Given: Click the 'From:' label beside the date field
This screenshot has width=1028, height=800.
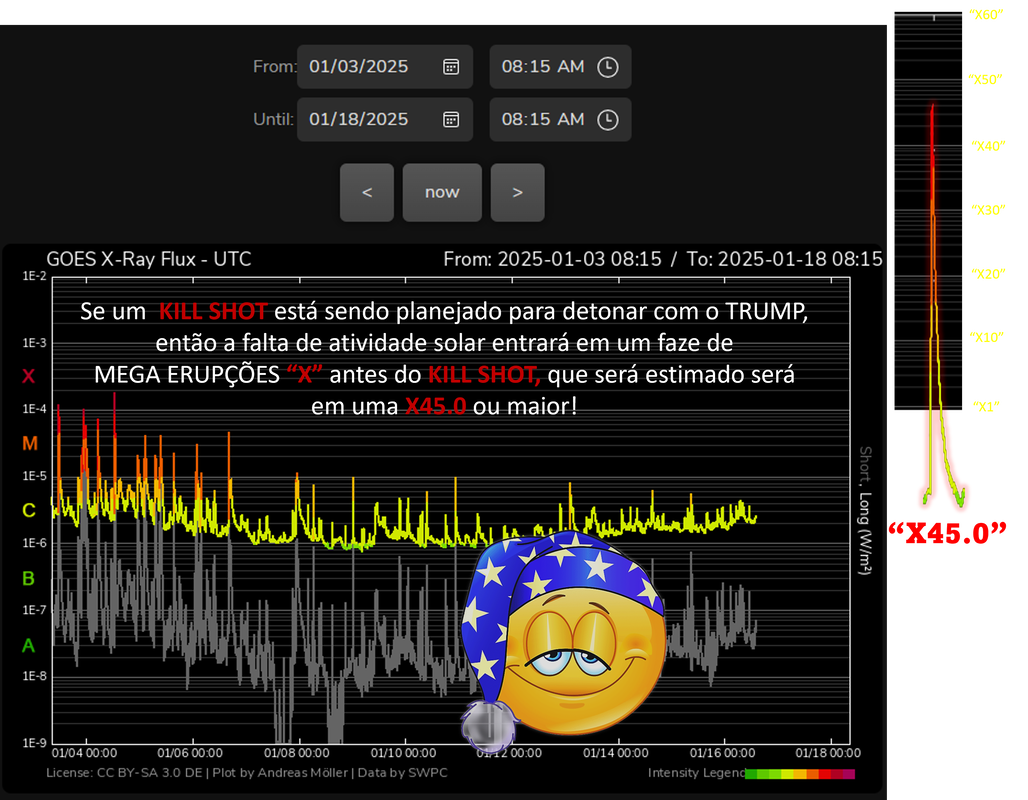Looking at the screenshot, I should [275, 67].
